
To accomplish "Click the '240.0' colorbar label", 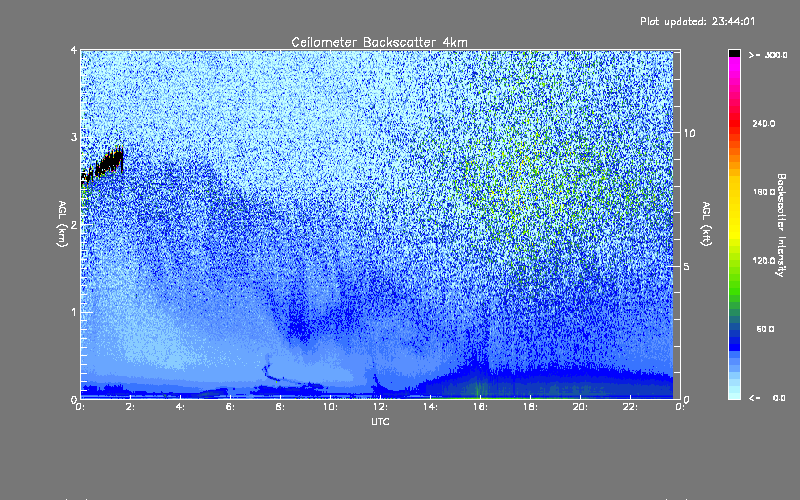I will pos(764,123).
